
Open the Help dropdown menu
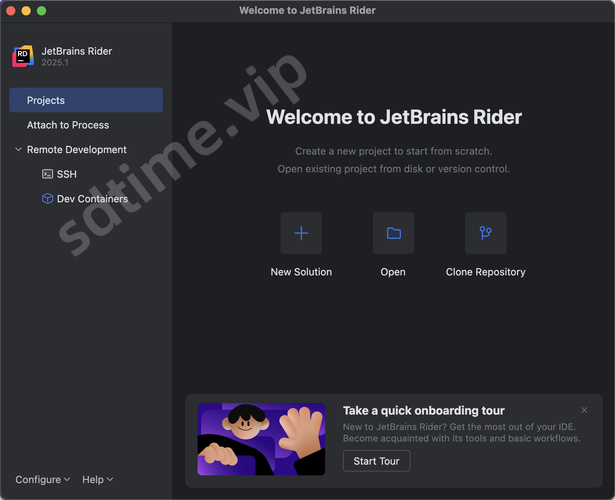(x=97, y=480)
